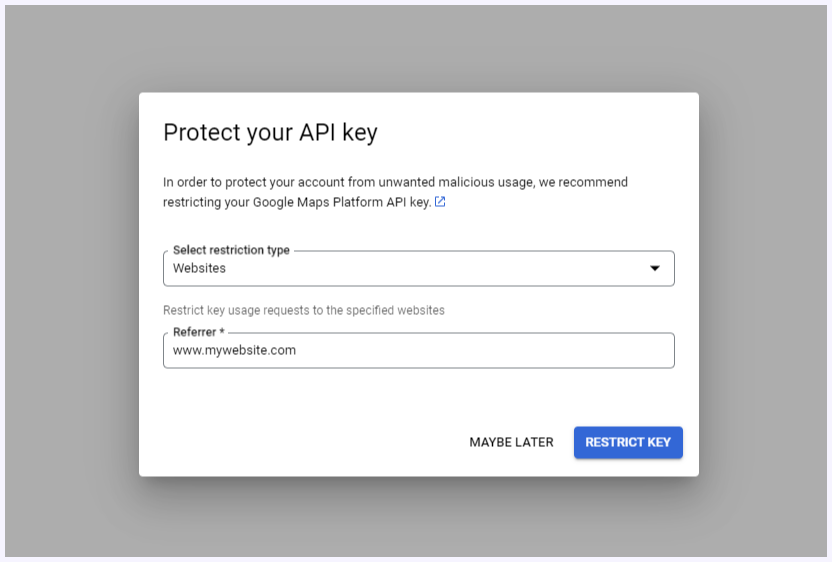Choose MAYBE LATER to skip restriction
Viewport: 832px width, 562px height.
tap(512, 442)
